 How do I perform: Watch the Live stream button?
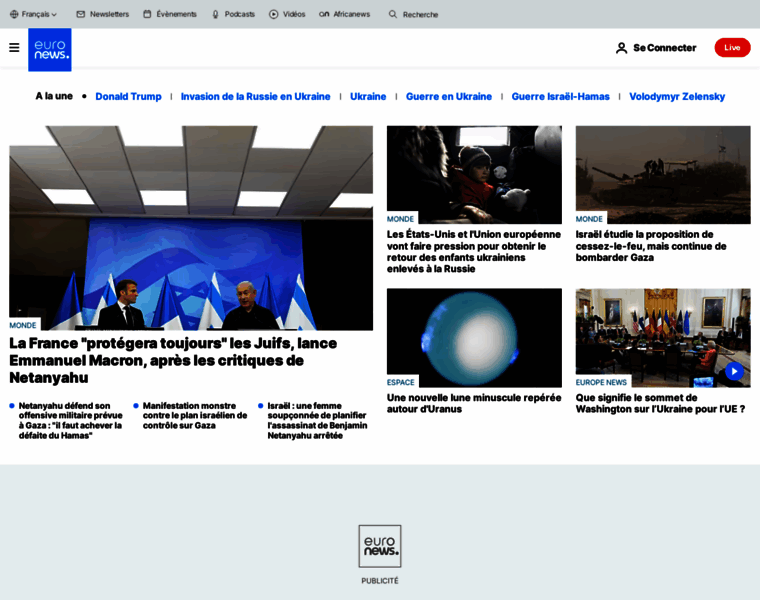tap(732, 47)
